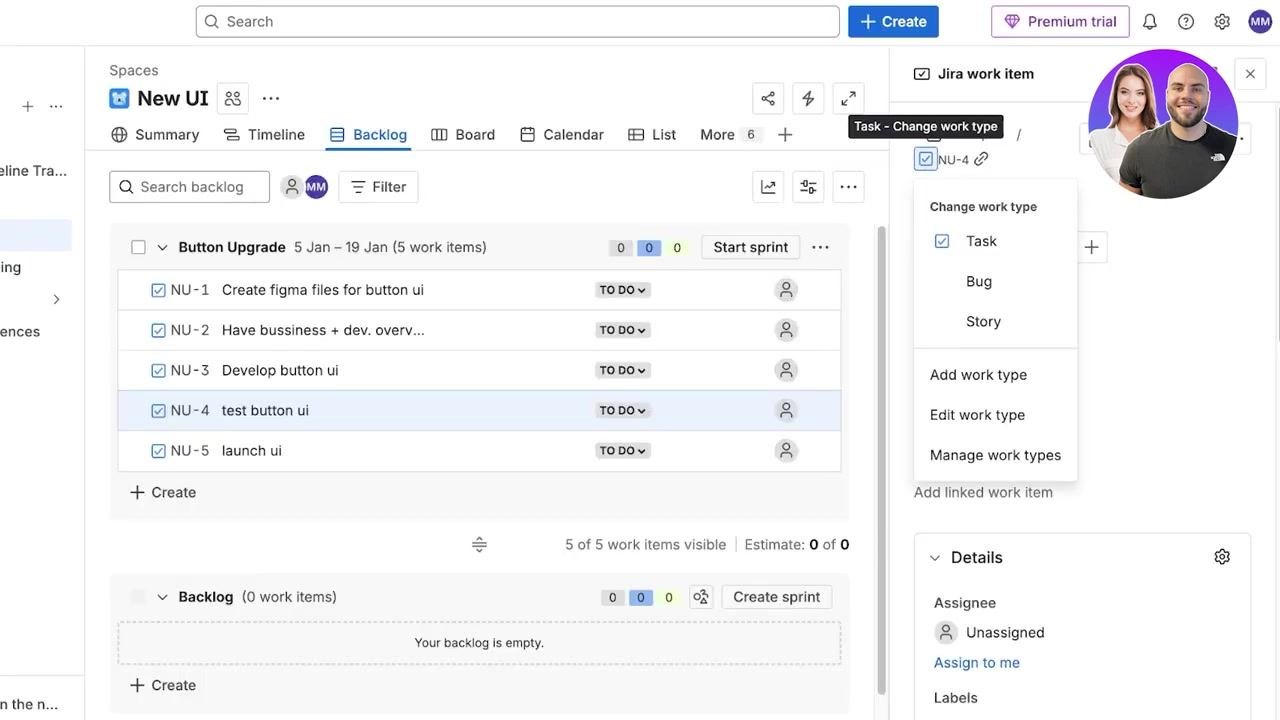Click the plus icon in left sidebar
Image resolution: width=1280 pixels, height=720 pixels.
28,106
